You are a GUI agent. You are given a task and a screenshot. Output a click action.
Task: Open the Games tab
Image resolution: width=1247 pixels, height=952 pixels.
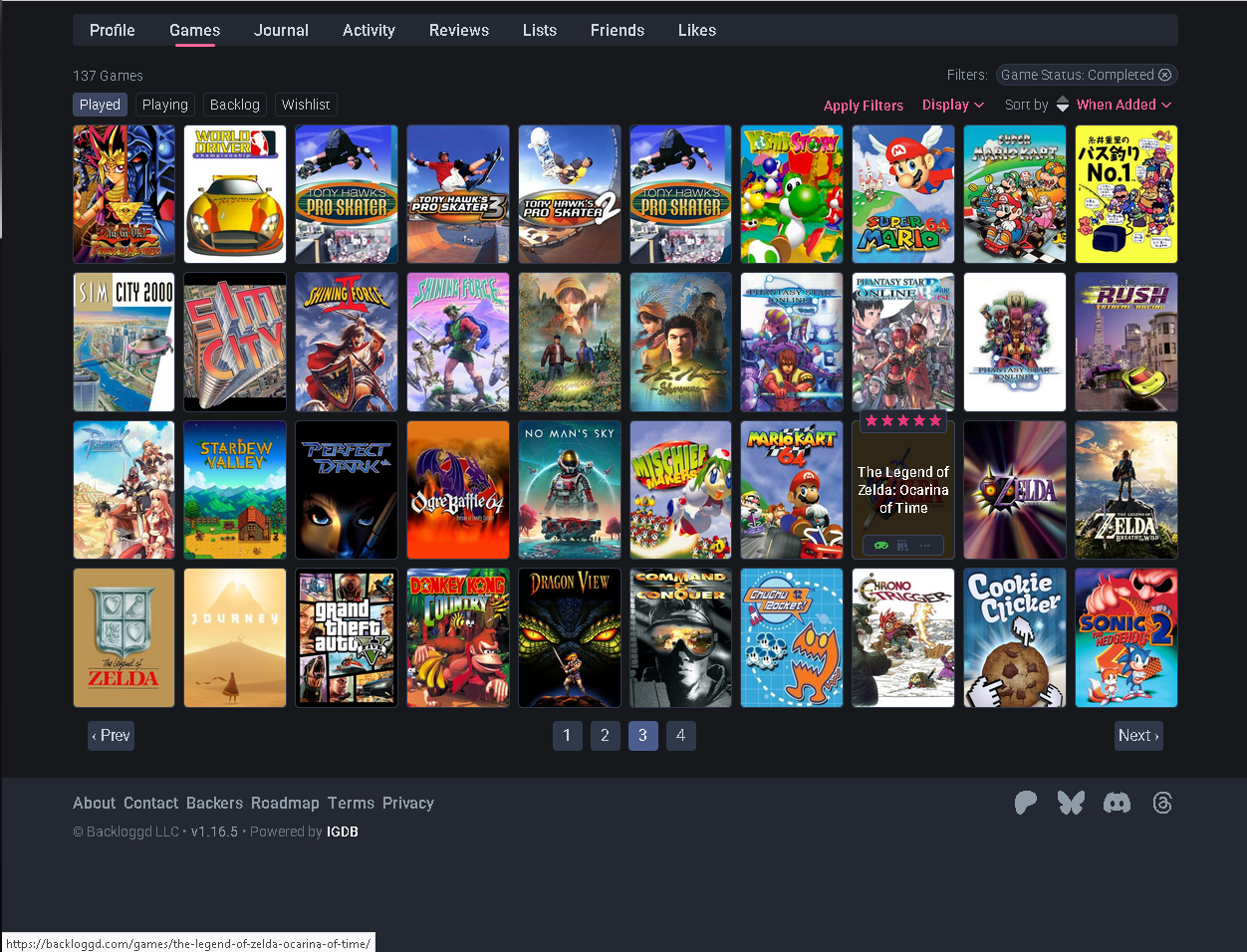coord(194,30)
